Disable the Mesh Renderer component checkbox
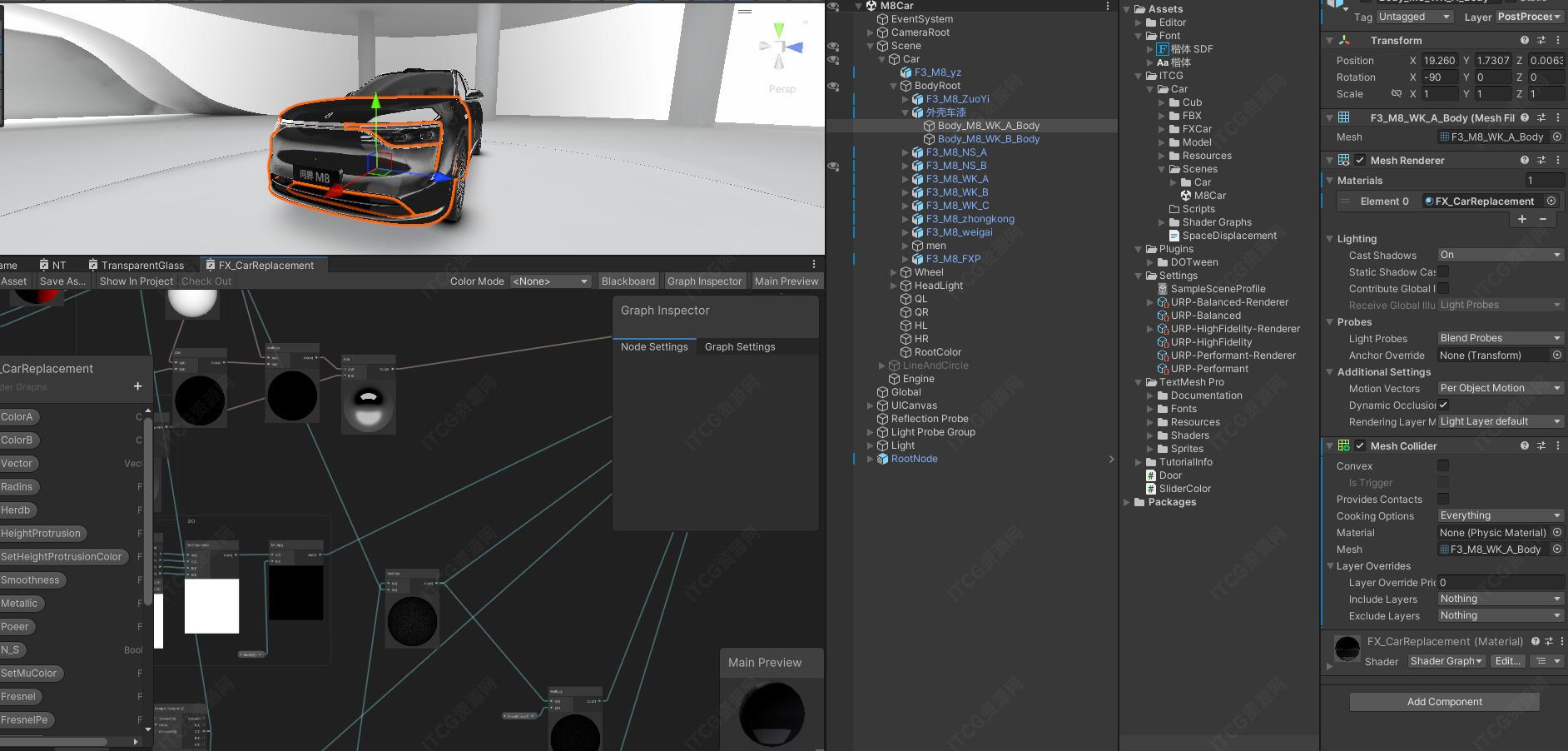This screenshot has height=751, width=1568. click(1360, 160)
